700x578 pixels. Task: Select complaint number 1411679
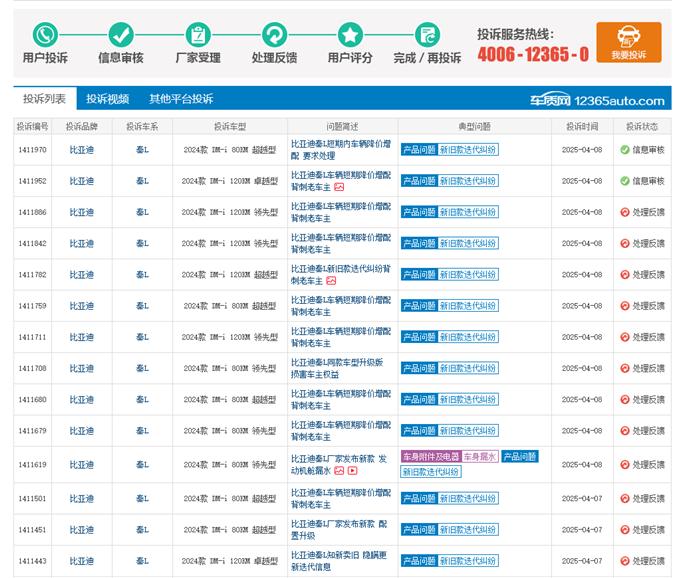pyautogui.click(x=32, y=431)
